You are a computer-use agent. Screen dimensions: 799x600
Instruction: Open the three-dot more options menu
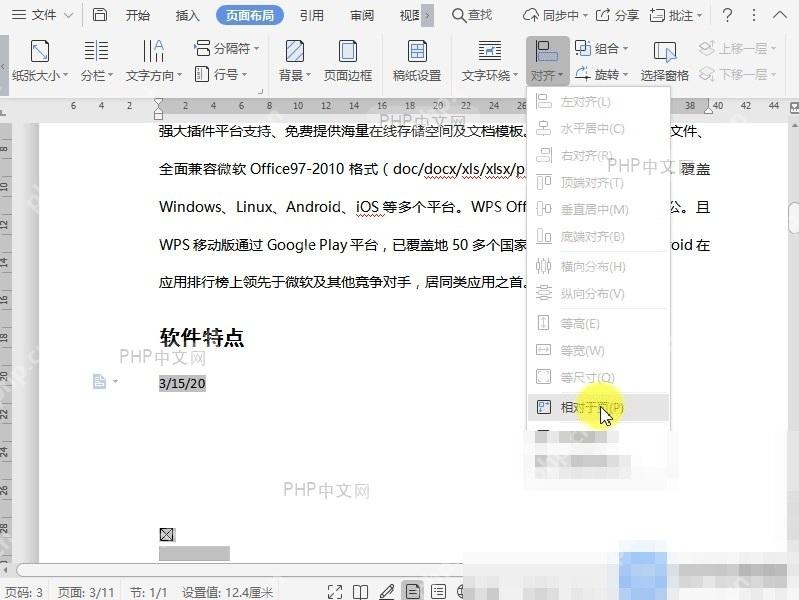(x=754, y=15)
